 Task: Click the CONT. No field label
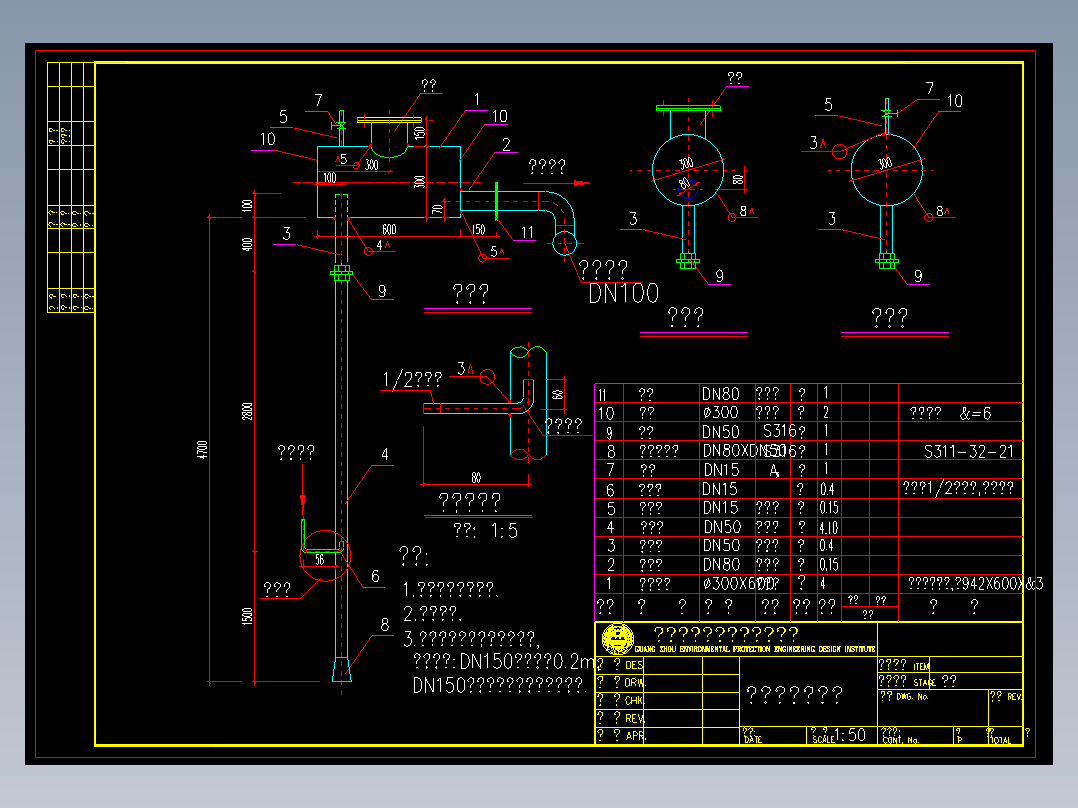[x=901, y=741]
